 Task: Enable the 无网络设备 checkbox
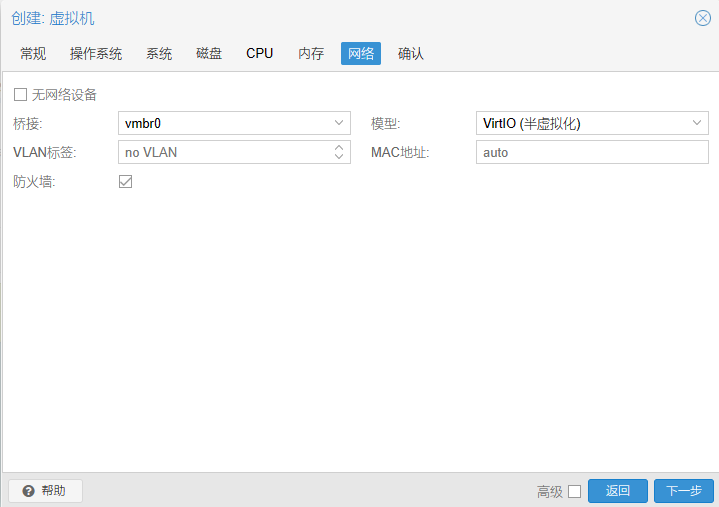(20, 94)
